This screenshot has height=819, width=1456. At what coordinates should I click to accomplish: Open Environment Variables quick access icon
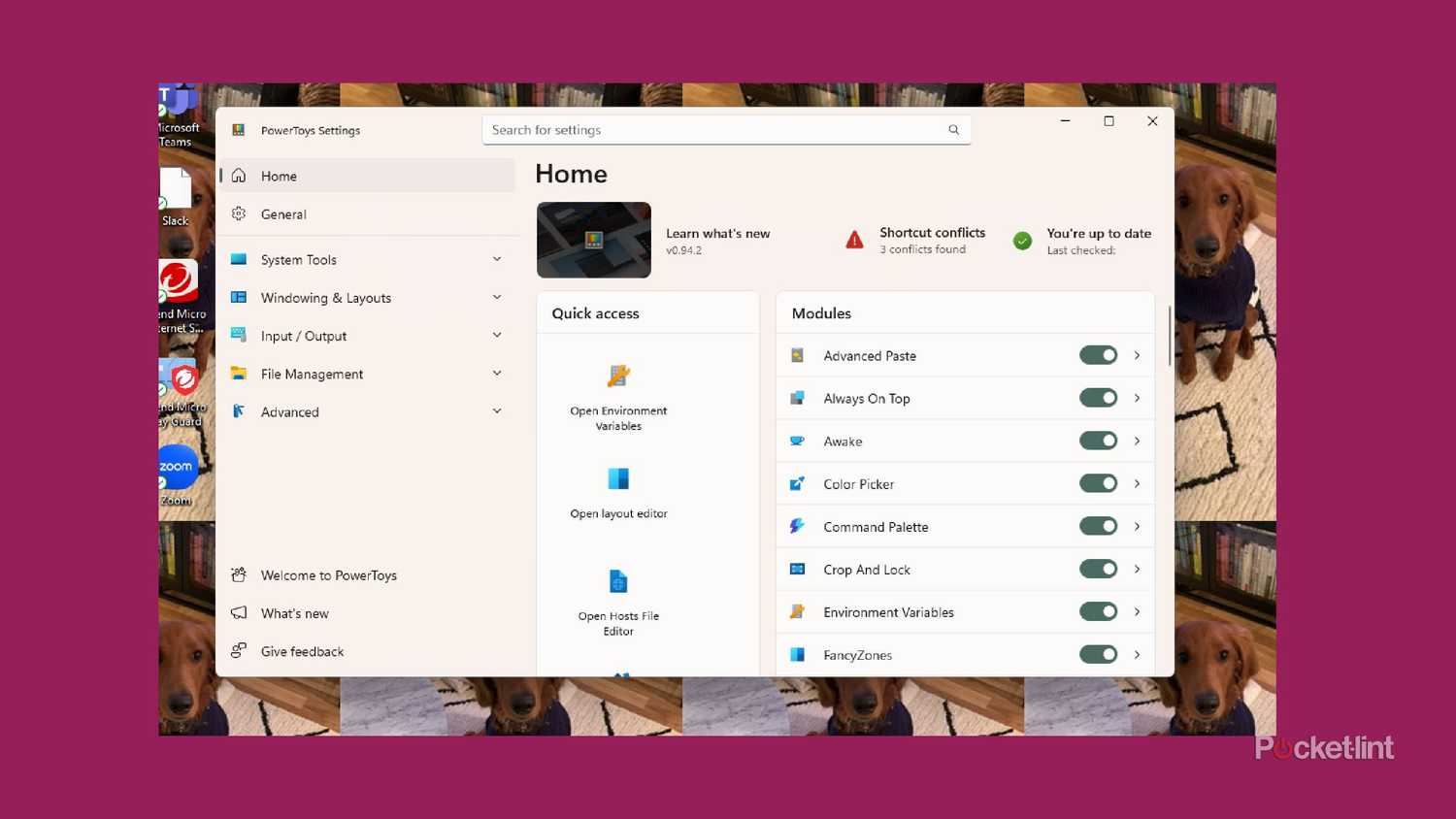[618, 377]
